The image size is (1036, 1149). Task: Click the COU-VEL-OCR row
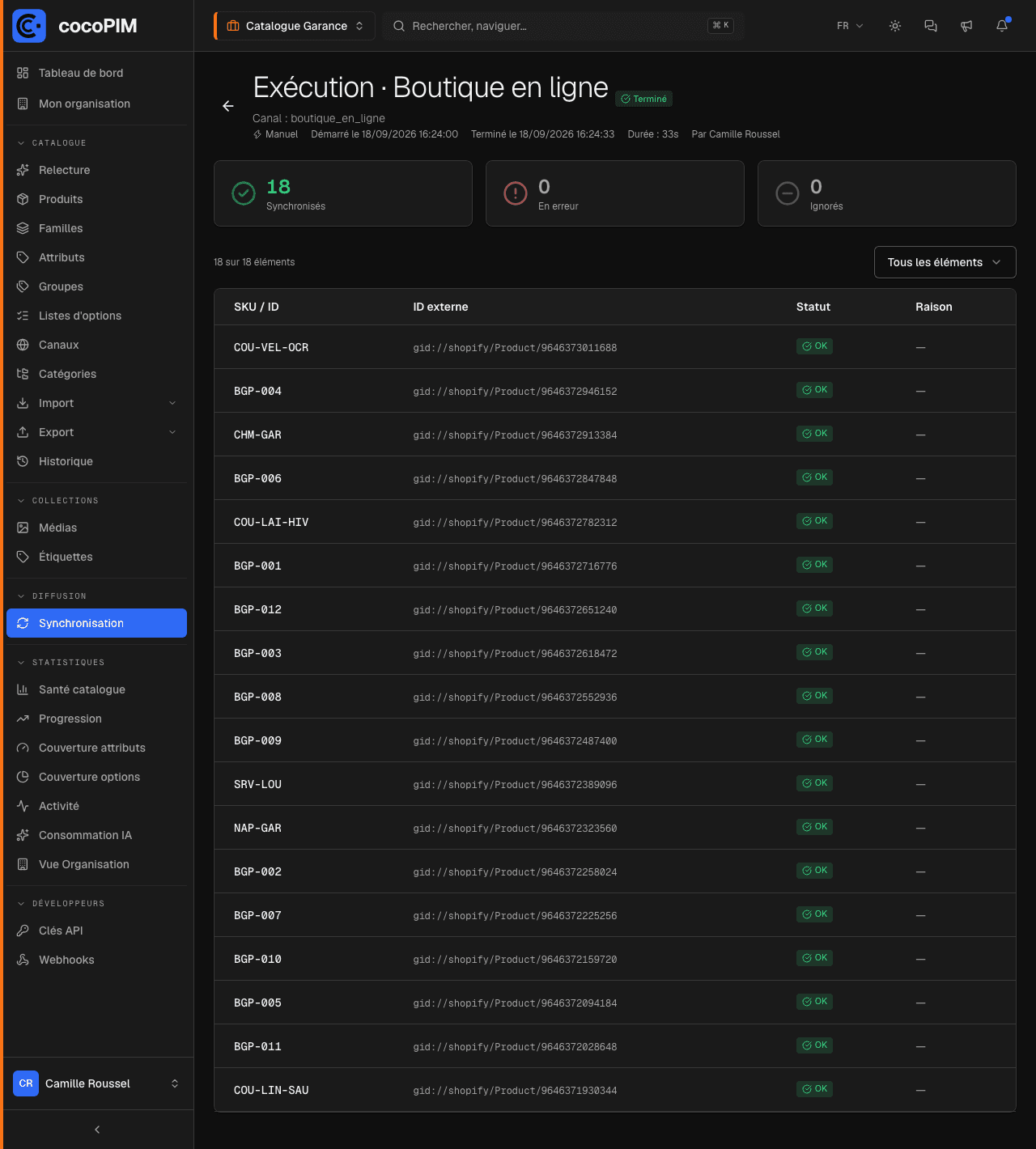pos(615,347)
